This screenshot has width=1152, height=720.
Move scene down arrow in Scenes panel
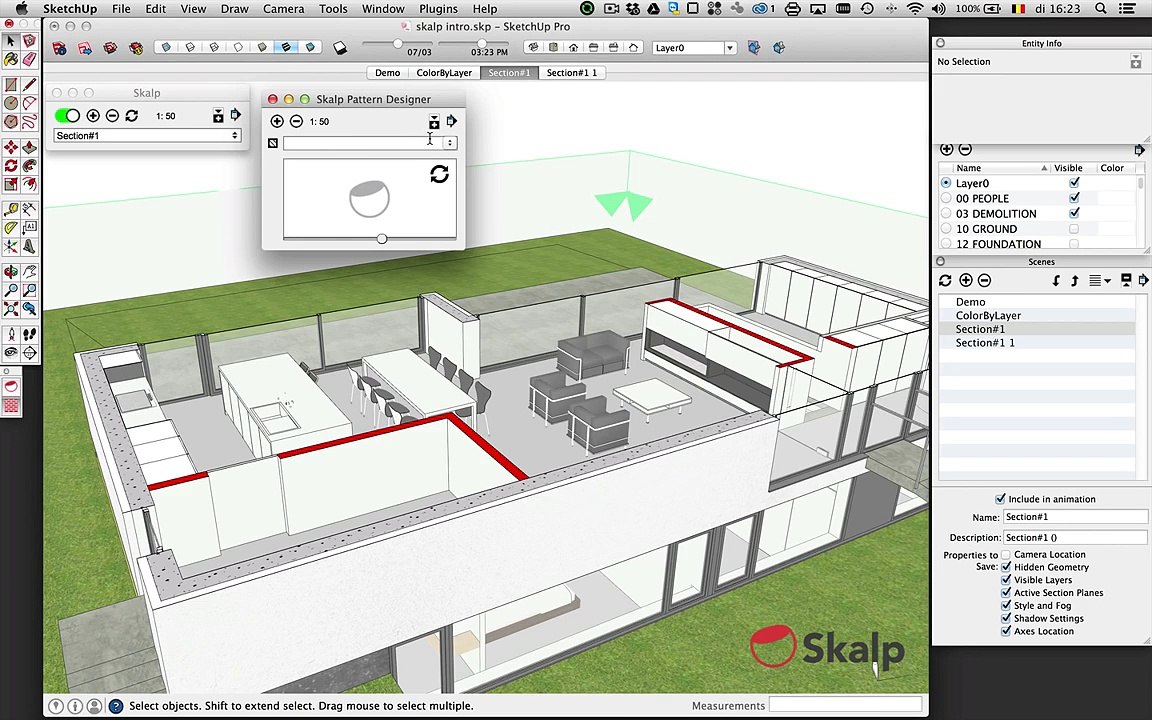pos(1056,280)
